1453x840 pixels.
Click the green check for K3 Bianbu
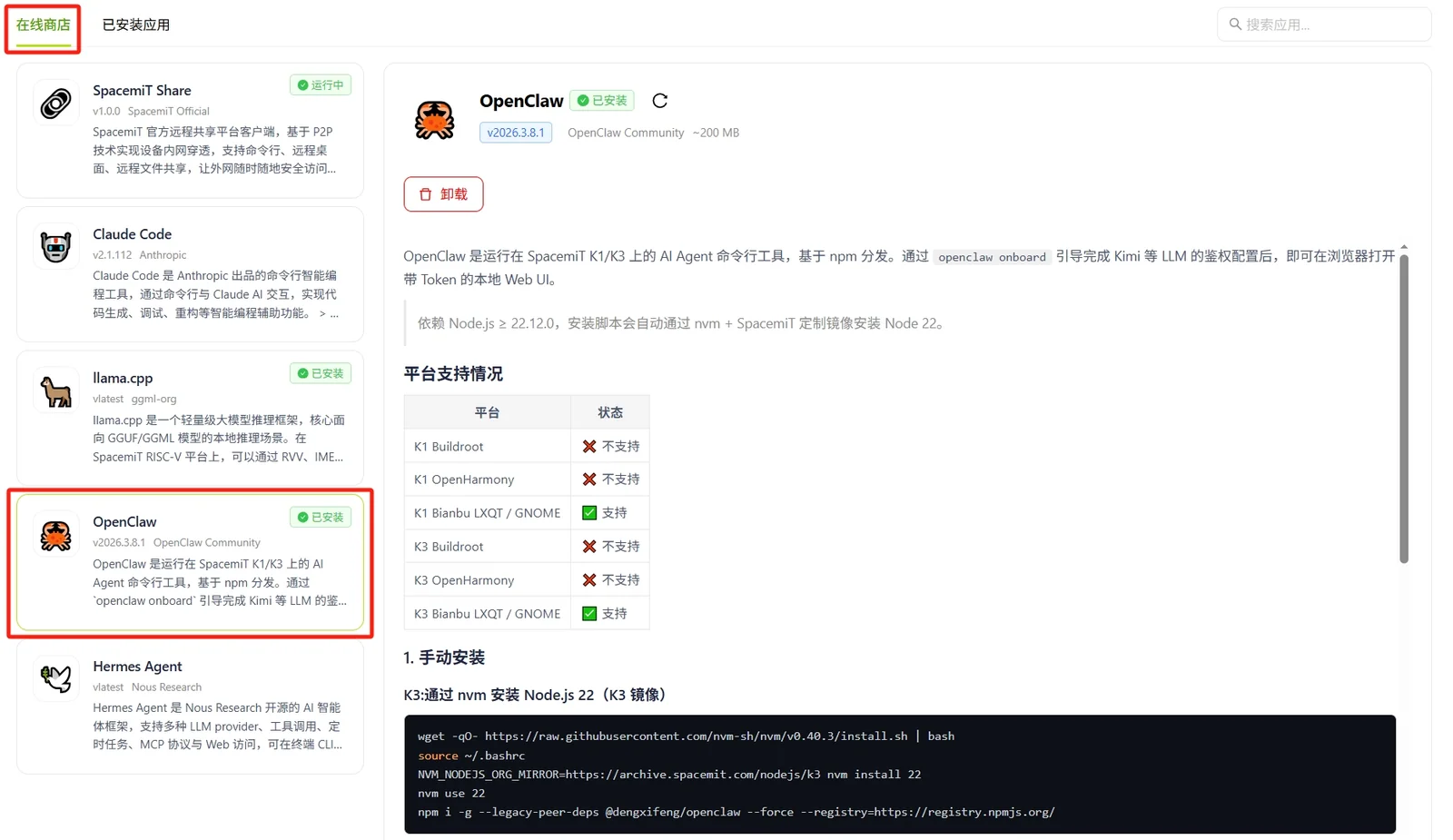(x=589, y=614)
